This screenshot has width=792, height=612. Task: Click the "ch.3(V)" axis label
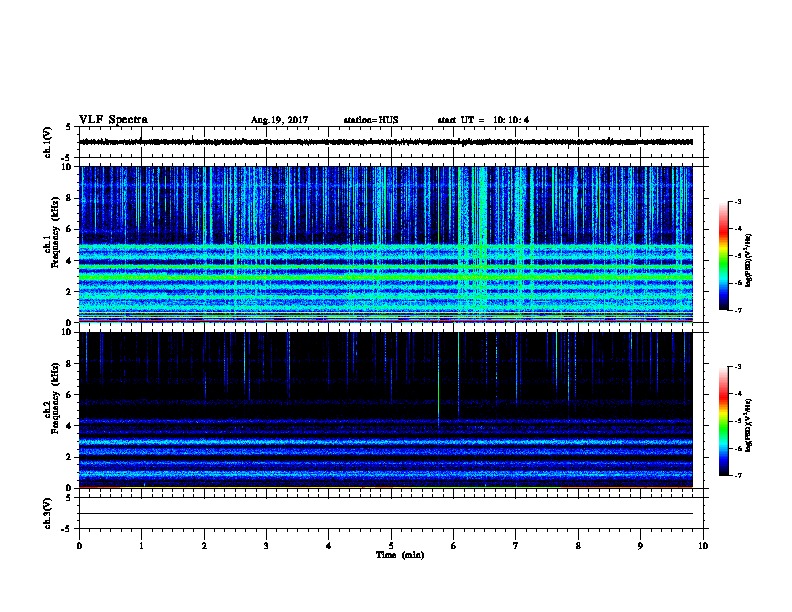coord(48,513)
